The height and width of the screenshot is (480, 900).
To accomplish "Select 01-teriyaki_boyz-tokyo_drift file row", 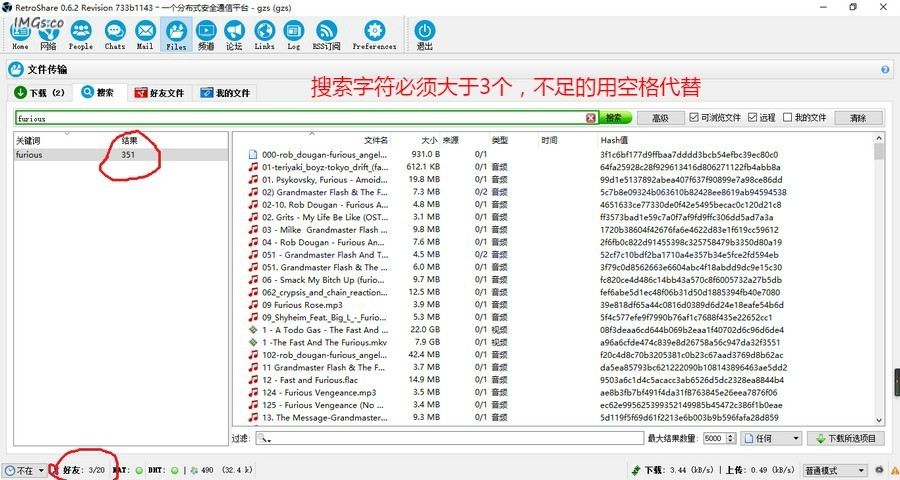I will 553,167.
